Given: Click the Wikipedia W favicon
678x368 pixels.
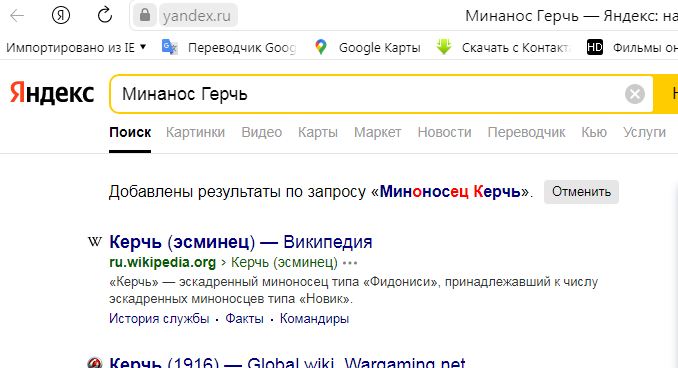Looking at the screenshot, I should pyautogui.click(x=95, y=241).
